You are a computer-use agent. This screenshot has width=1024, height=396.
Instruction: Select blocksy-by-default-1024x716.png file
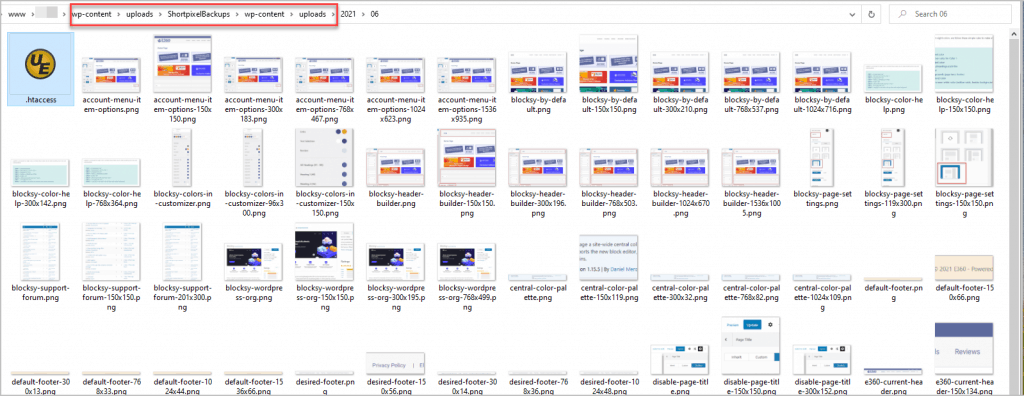[x=822, y=73]
